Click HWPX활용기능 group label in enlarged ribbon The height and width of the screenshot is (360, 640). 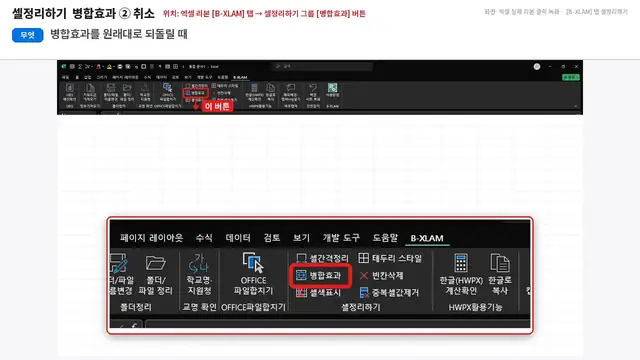(476, 307)
